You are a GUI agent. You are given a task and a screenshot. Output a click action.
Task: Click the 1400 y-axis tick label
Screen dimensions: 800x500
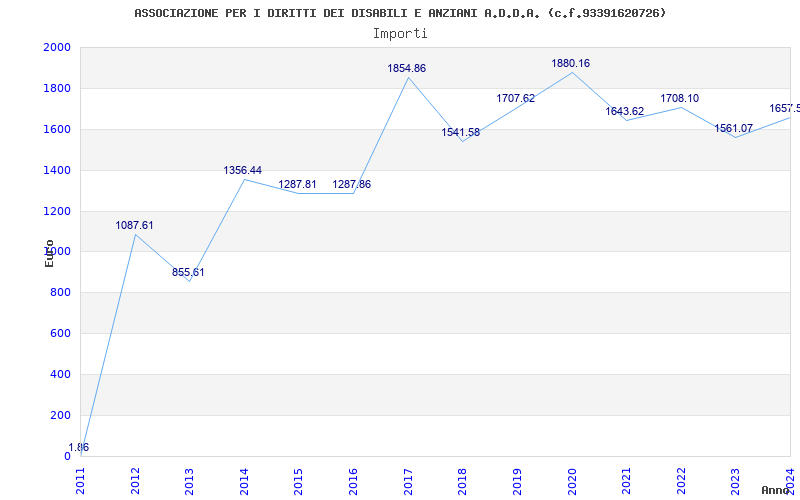pyautogui.click(x=57, y=170)
